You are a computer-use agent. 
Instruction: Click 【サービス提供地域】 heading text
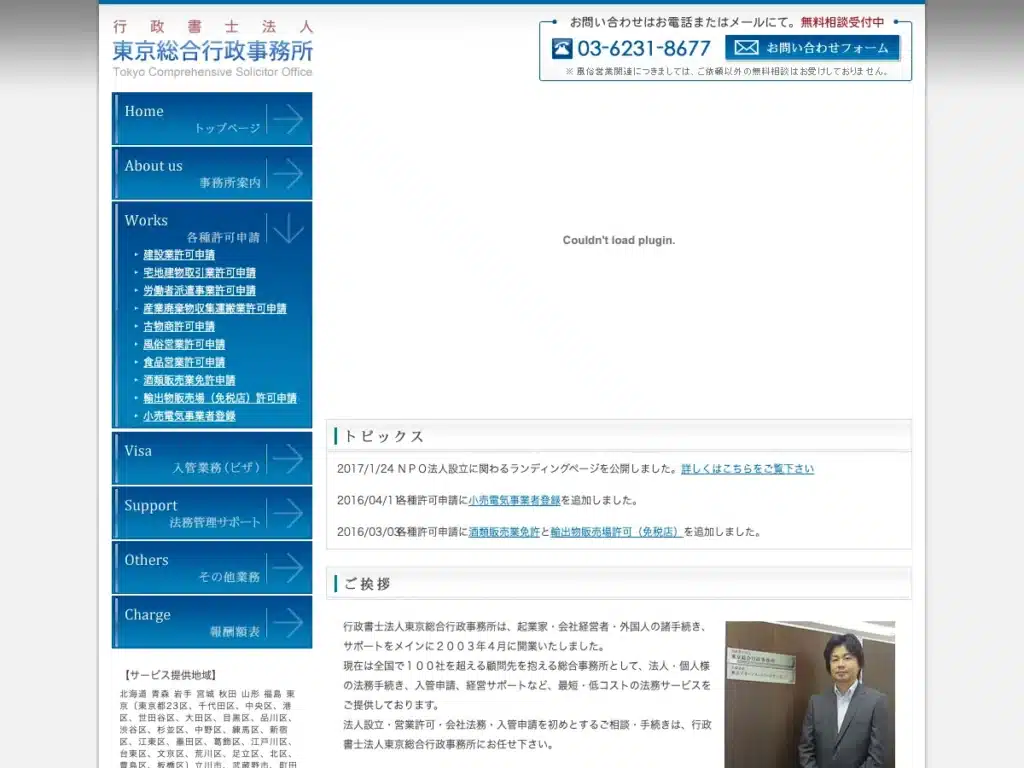click(170, 675)
